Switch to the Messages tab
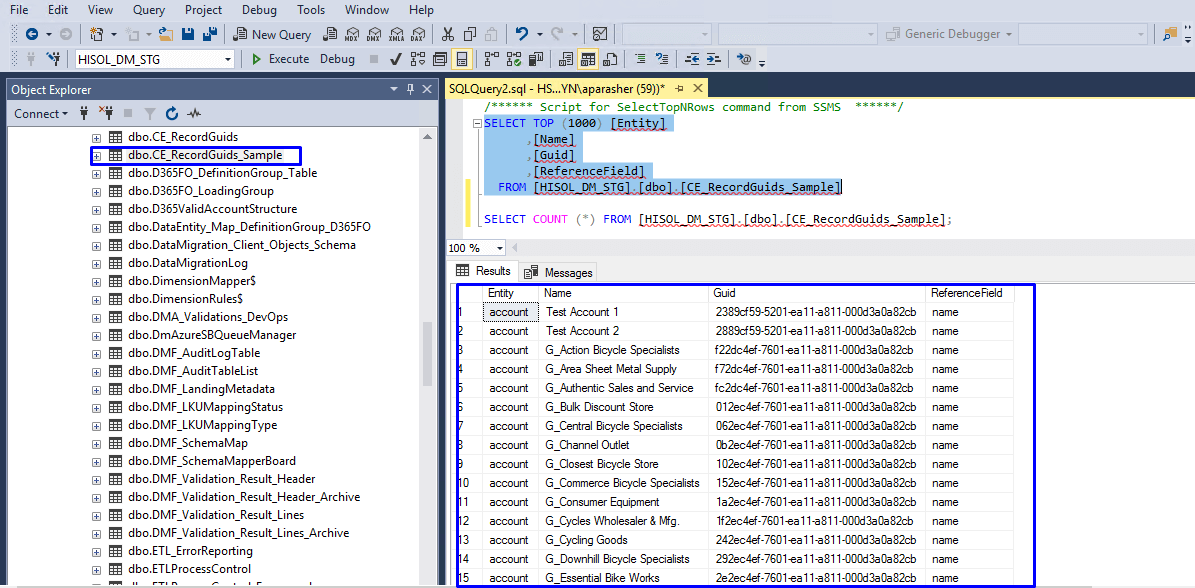The image size is (1195, 588). click(558, 272)
